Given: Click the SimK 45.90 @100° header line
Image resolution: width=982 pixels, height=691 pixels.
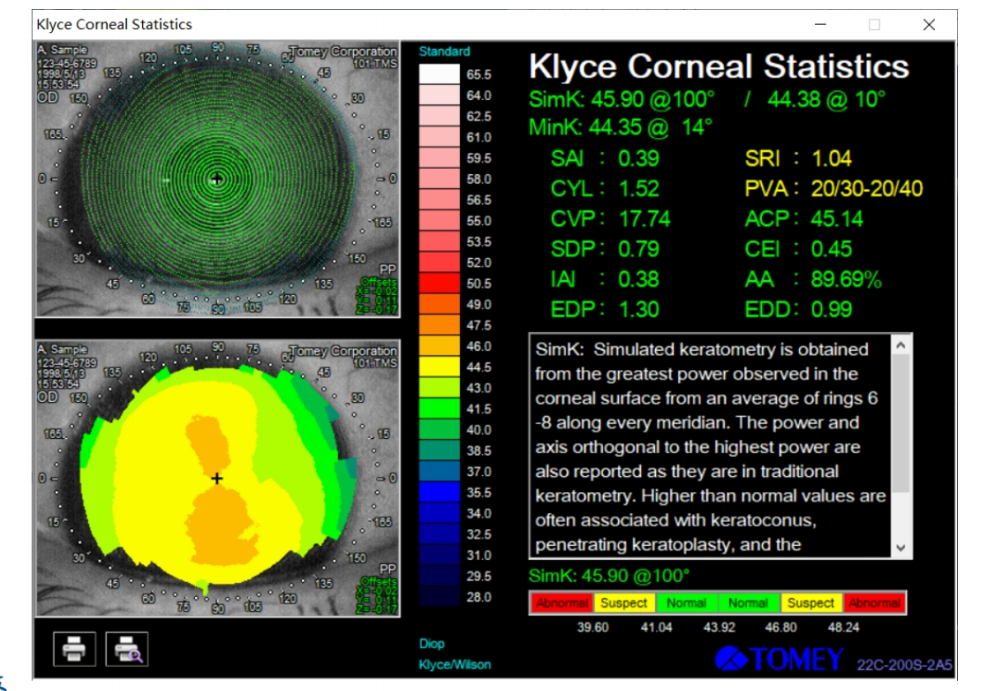Looking at the screenshot, I should pyautogui.click(x=621, y=99).
